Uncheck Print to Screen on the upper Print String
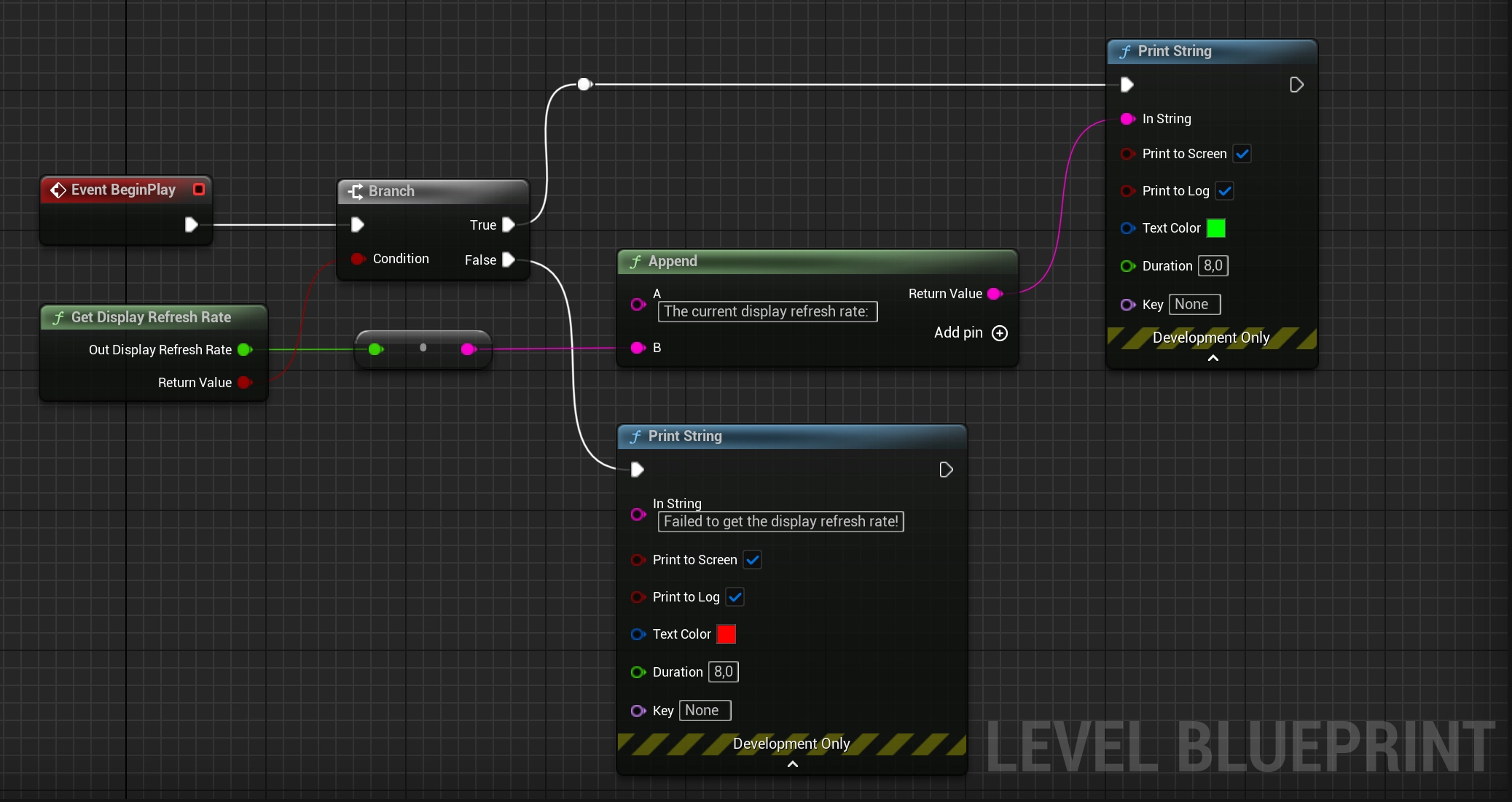The height and width of the screenshot is (802, 1512). pos(1242,154)
